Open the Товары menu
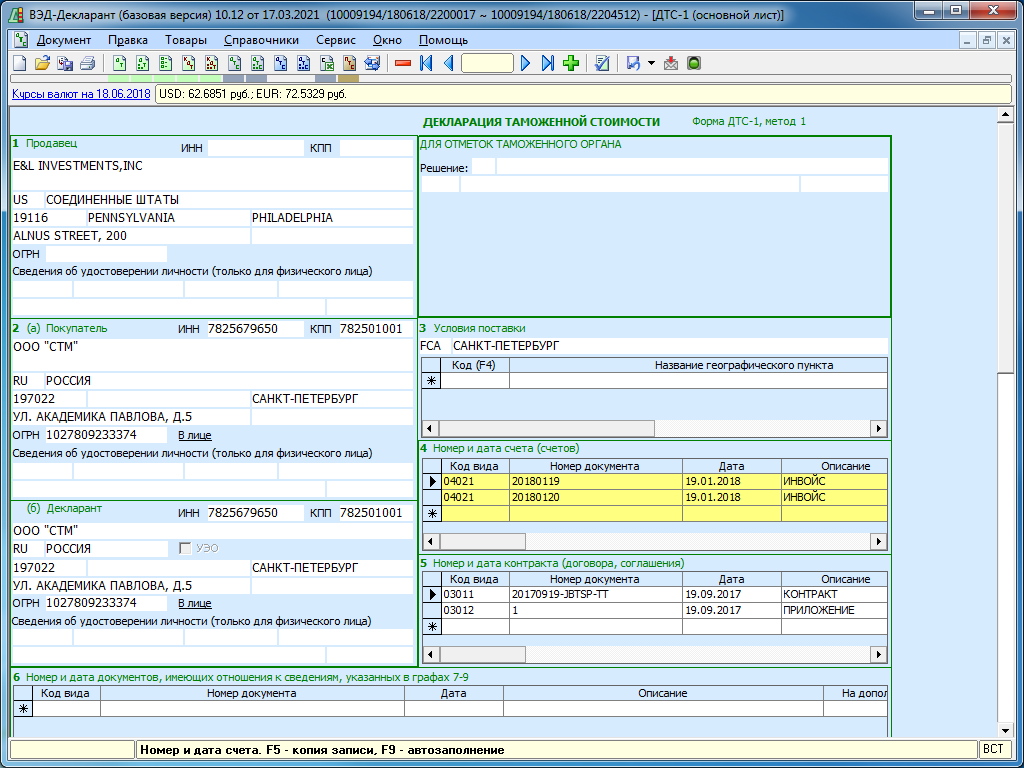The image size is (1024, 768). click(x=187, y=40)
